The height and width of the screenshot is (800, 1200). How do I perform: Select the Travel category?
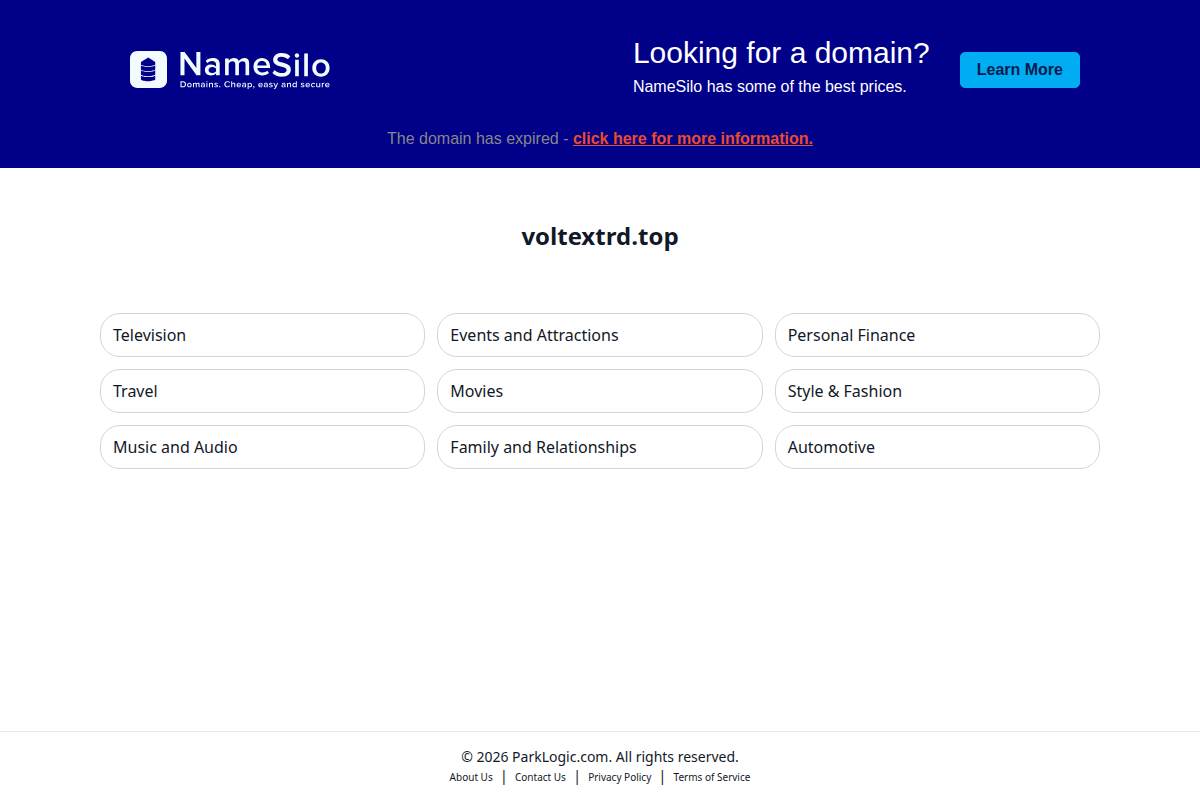click(x=262, y=391)
